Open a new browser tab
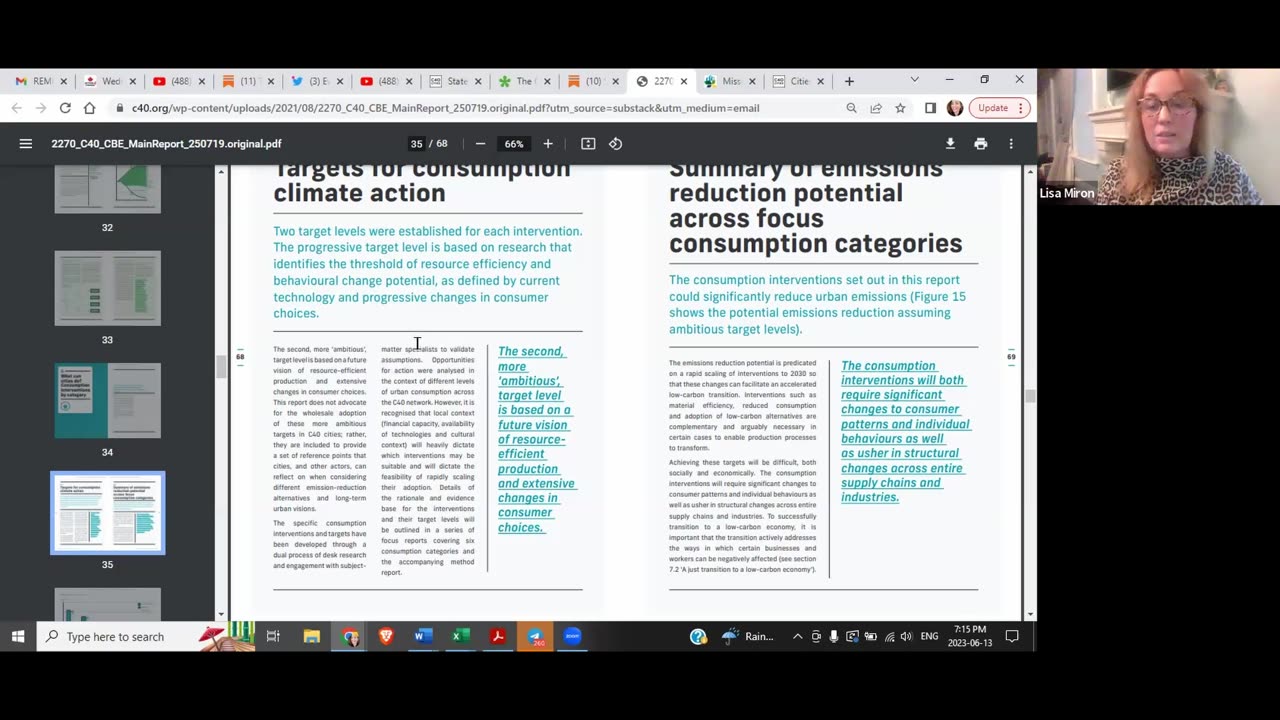Viewport: 1280px width, 720px height. (849, 81)
